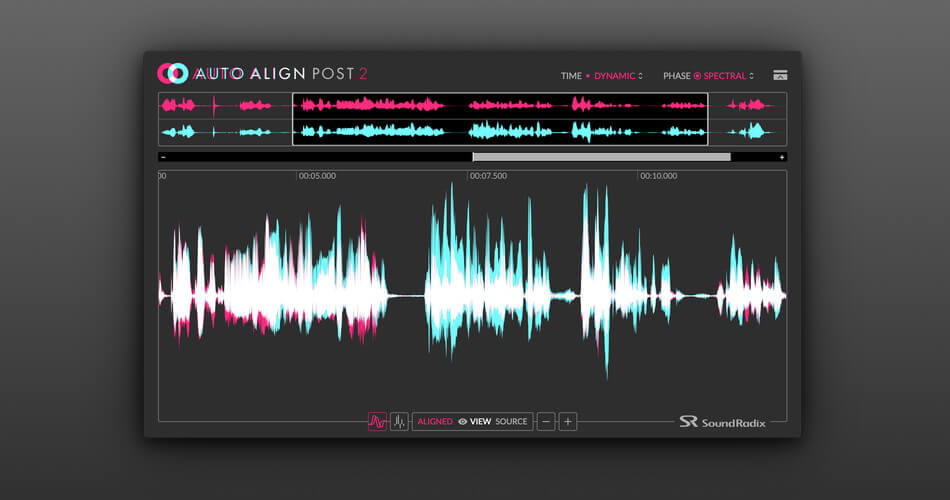Click the up-down arrows beside DYNAMIC
Image resolution: width=950 pixels, height=500 pixels.
coord(640,76)
